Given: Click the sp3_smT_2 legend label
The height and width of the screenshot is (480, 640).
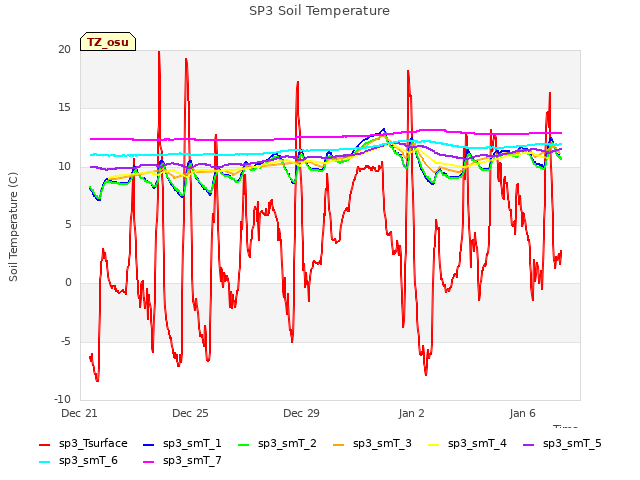Looking at the screenshot, I should [287, 443].
